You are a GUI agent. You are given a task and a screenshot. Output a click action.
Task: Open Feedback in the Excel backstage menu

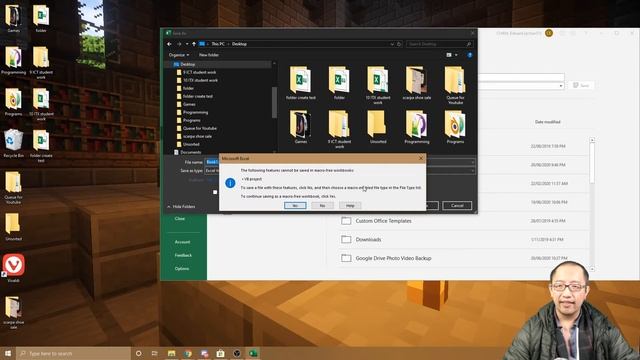183,256
